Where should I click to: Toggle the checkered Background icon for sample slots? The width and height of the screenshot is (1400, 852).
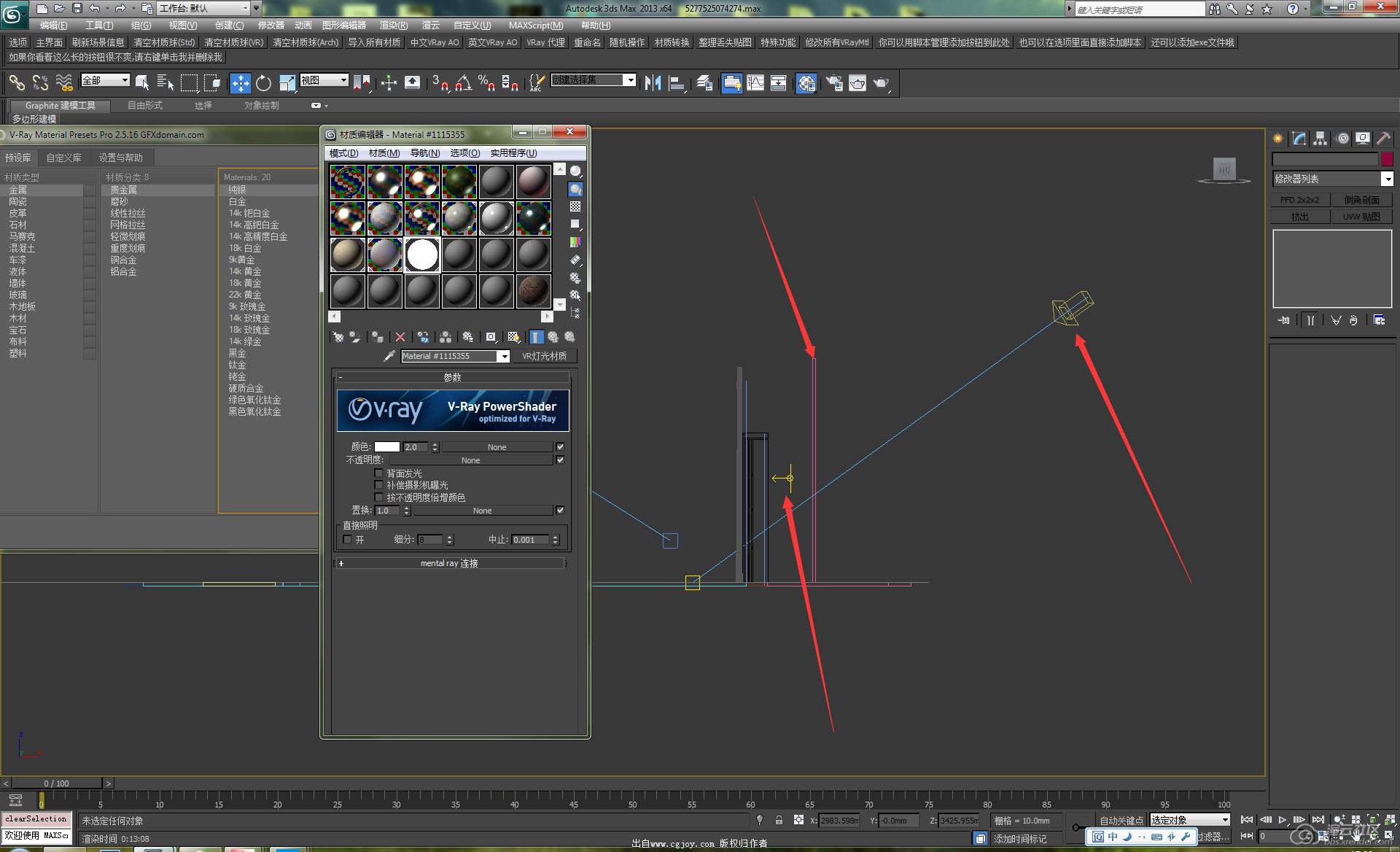click(x=575, y=207)
